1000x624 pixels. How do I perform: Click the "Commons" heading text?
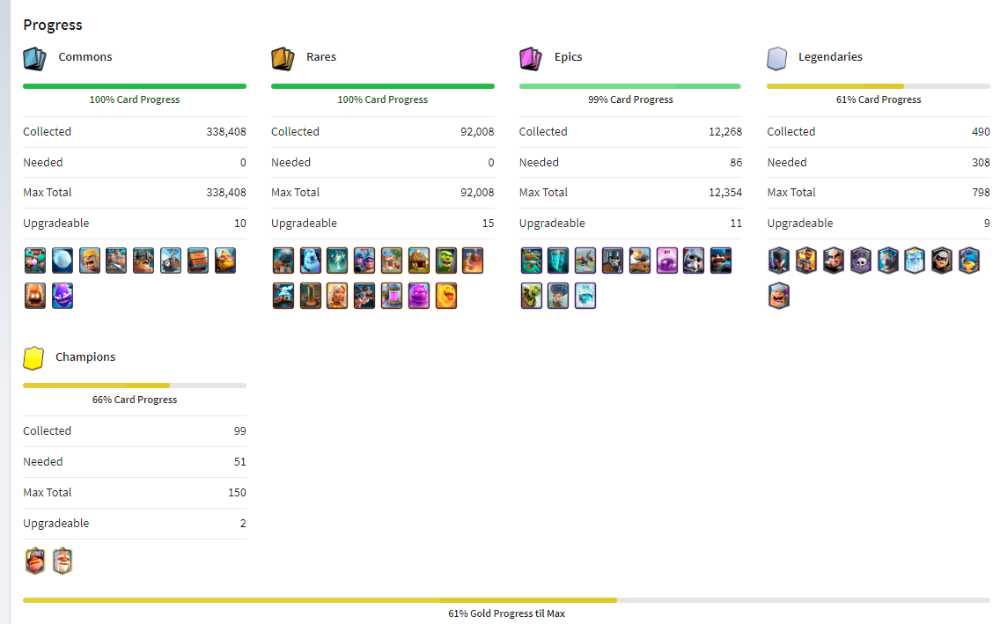pyautogui.click(x=85, y=57)
